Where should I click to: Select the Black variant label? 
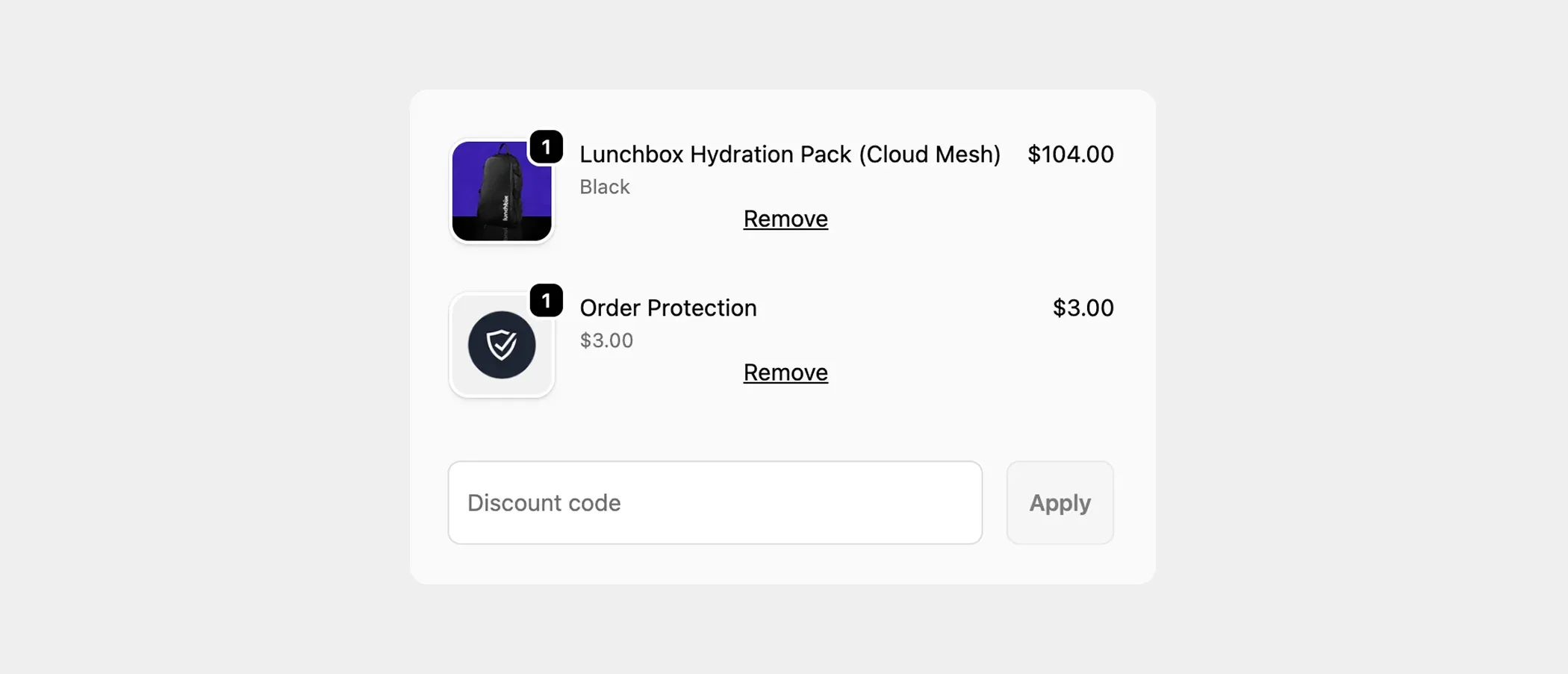point(604,187)
